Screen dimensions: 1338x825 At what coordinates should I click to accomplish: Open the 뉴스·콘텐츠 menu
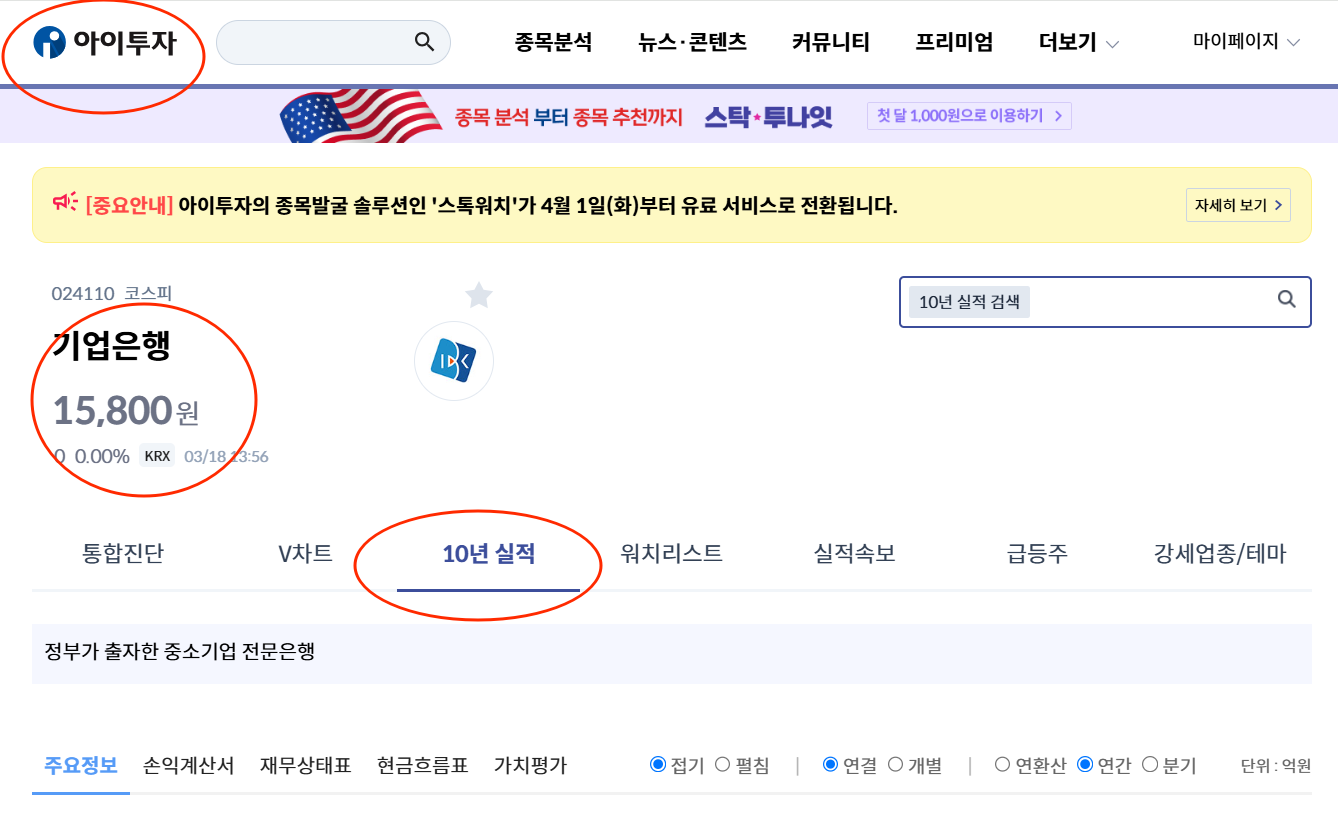click(x=692, y=42)
